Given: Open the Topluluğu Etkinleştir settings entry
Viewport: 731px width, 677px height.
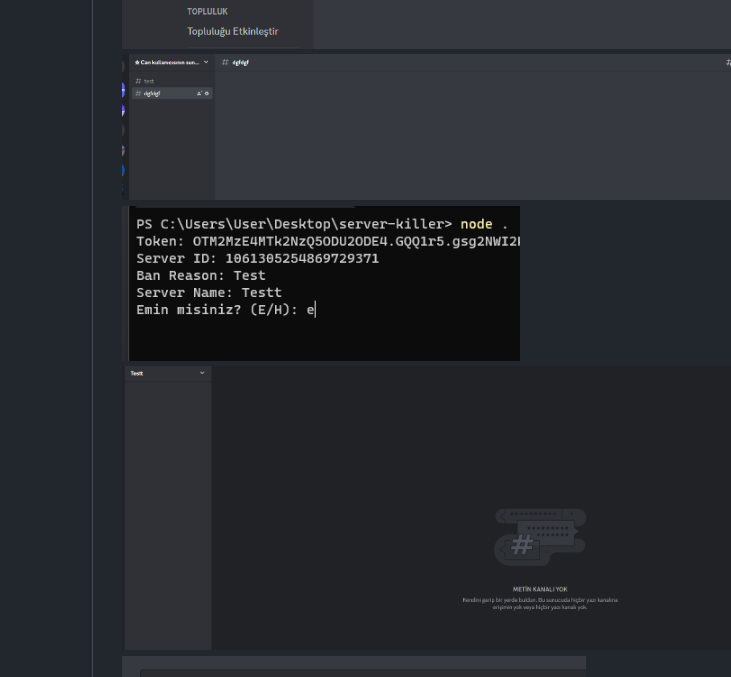Looking at the screenshot, I should (232, 32).
